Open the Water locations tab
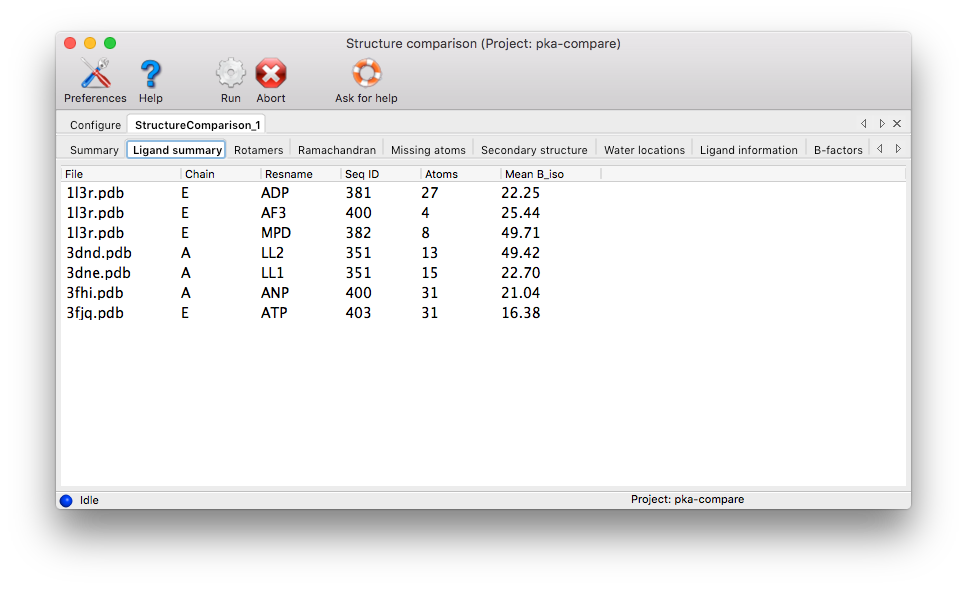Viewport: 967px width, 589px height. [x=644, y=150]
